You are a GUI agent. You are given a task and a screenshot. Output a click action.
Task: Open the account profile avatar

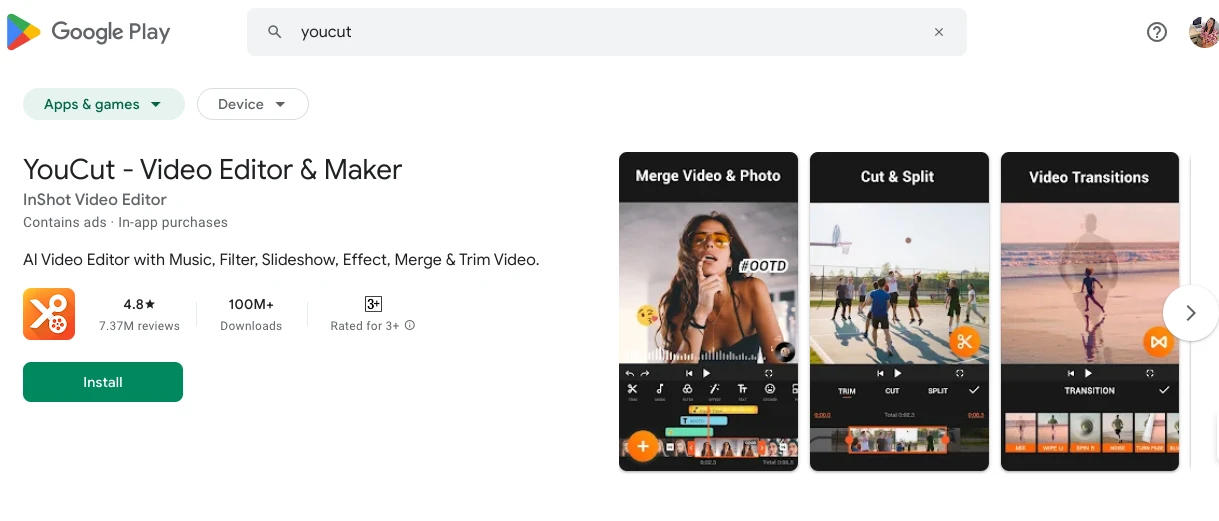1203,32
